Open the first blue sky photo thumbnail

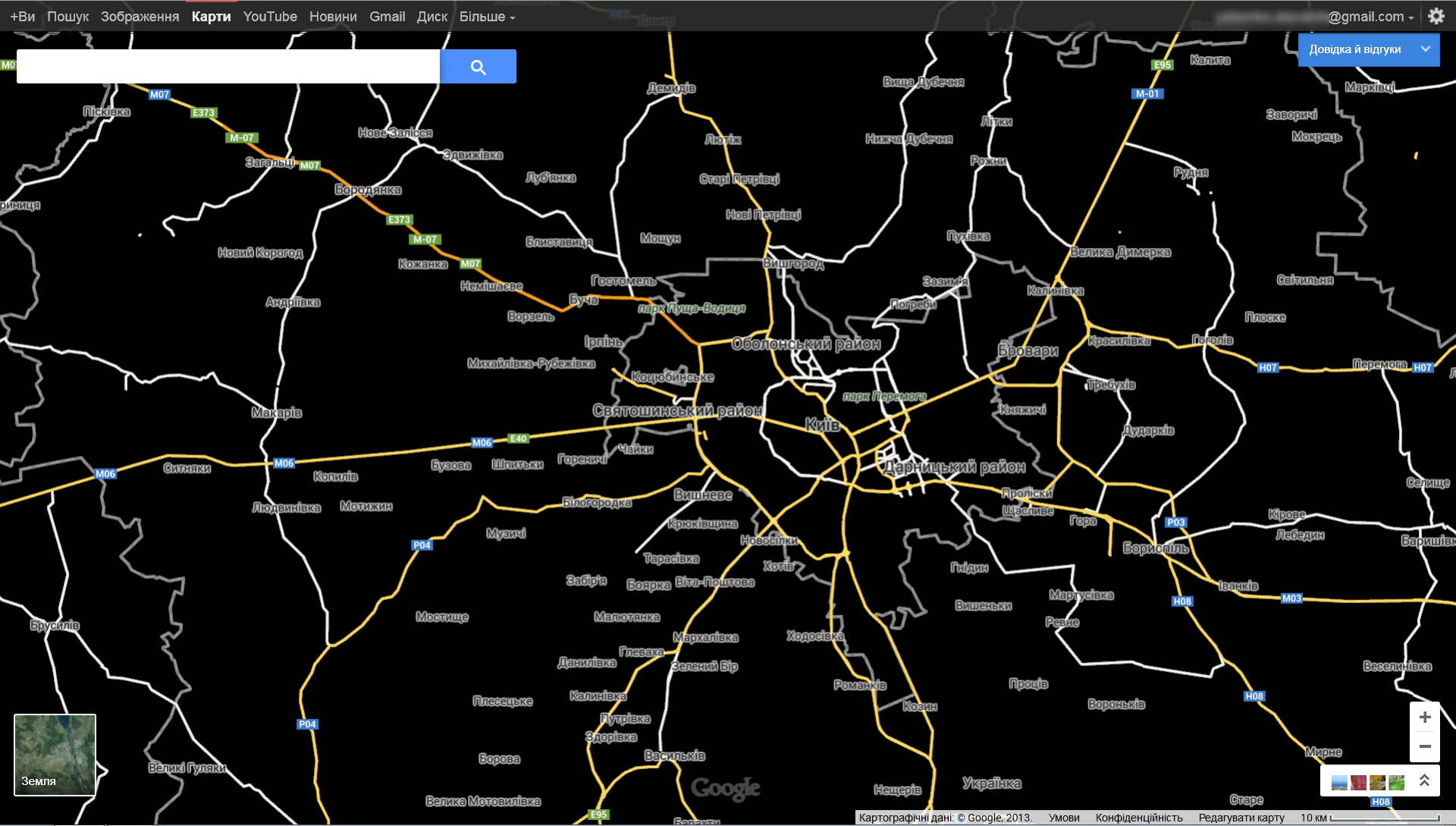point(1339,782)
